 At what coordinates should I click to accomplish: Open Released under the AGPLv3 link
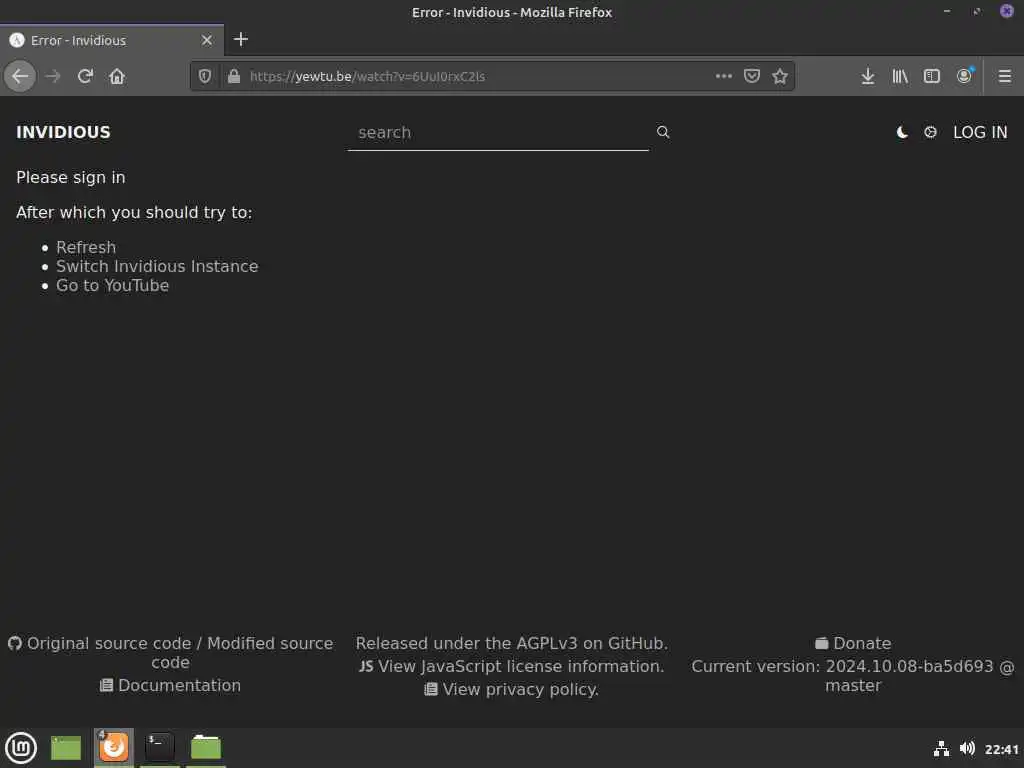pos(511,643)
